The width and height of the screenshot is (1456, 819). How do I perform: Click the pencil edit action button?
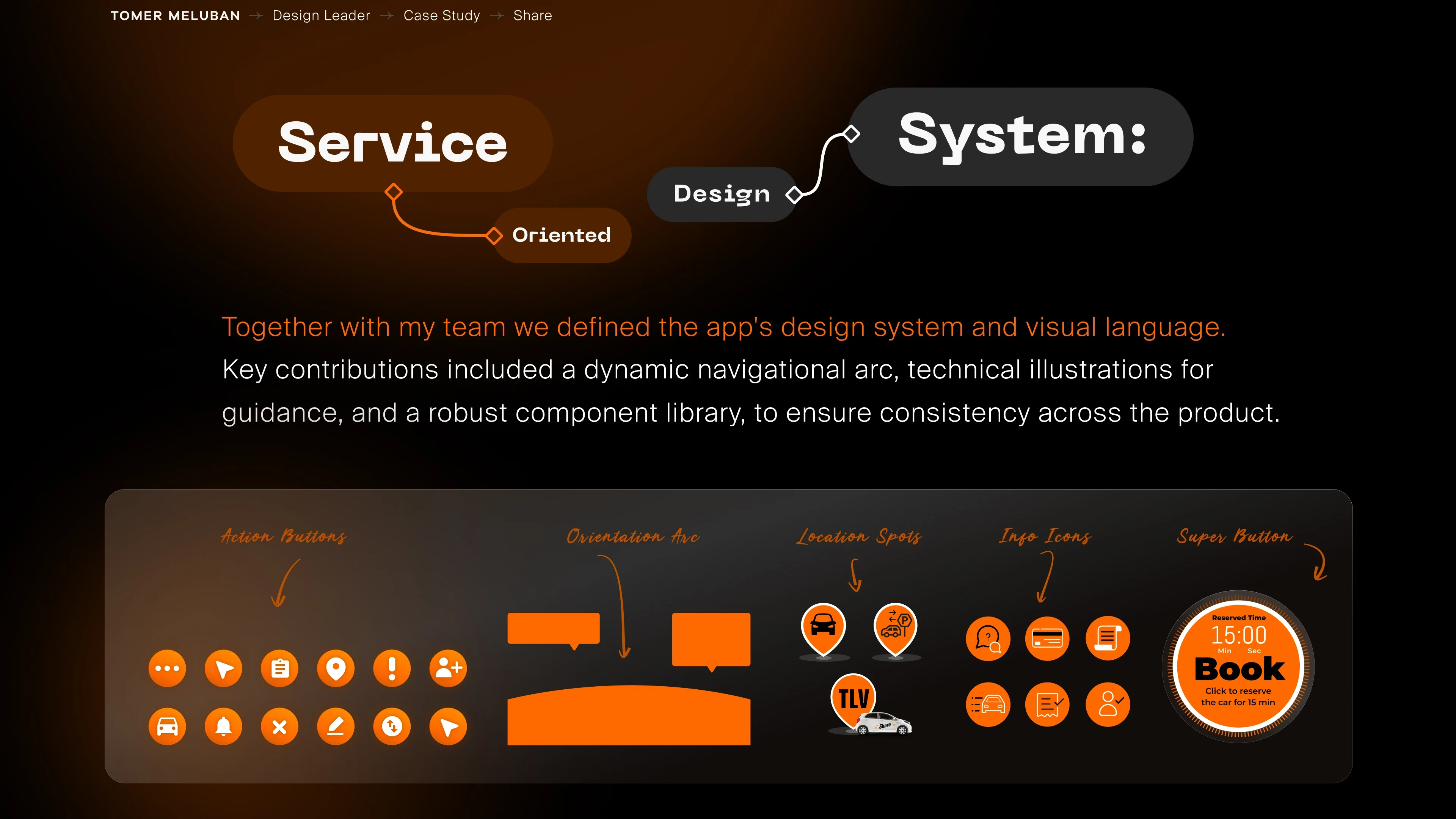[336, 726]
